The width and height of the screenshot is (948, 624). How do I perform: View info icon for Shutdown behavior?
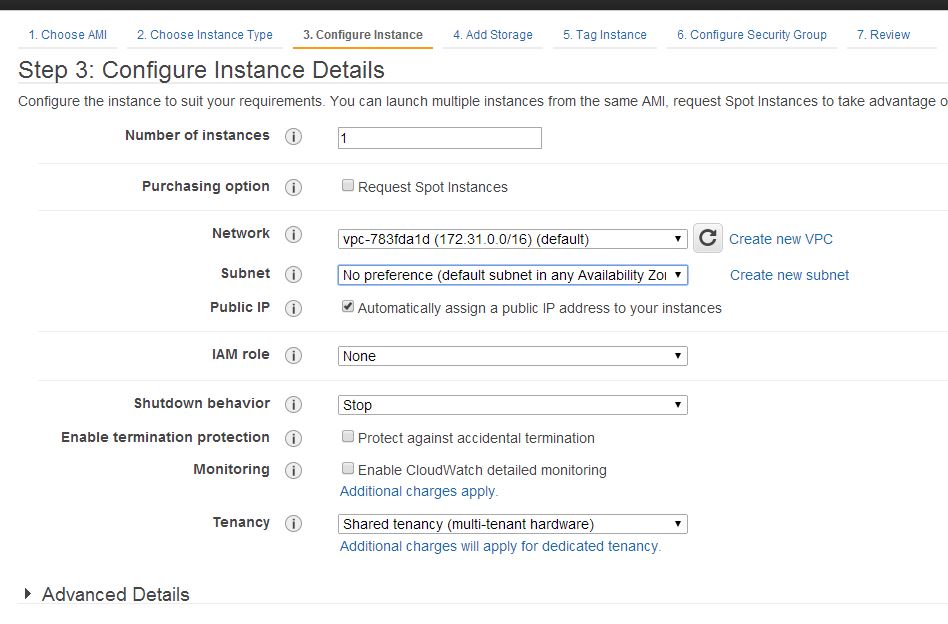(x=293, y=405)
